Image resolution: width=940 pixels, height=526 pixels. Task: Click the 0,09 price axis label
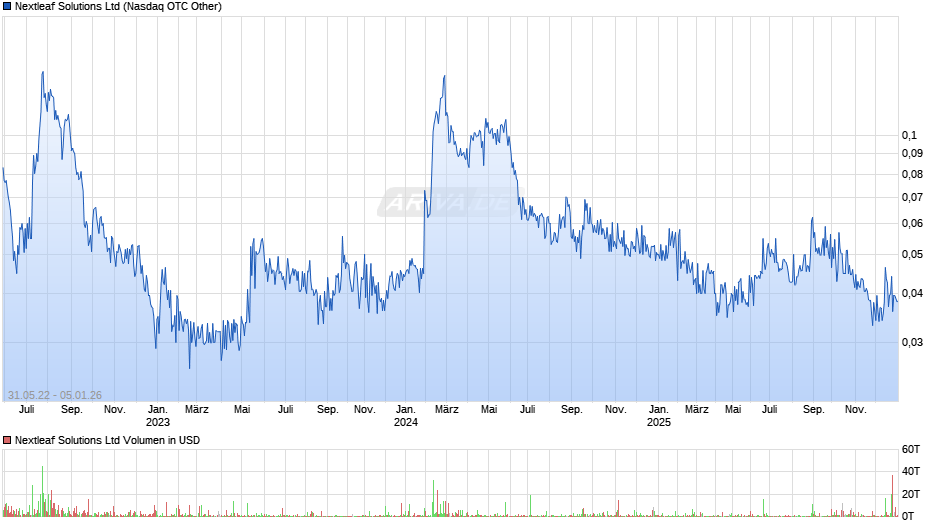[912, 154]
